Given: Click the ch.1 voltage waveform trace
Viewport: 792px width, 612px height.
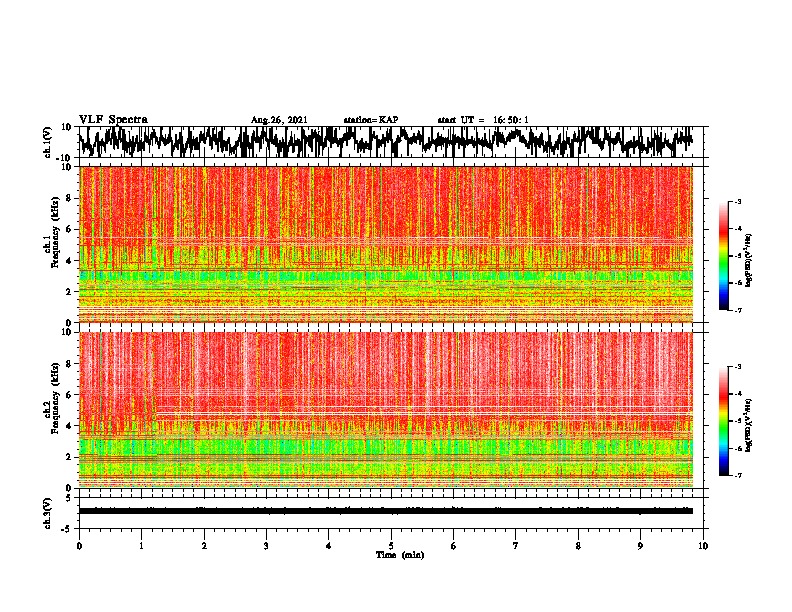Looking at the screenshot, I should [386, 141].
